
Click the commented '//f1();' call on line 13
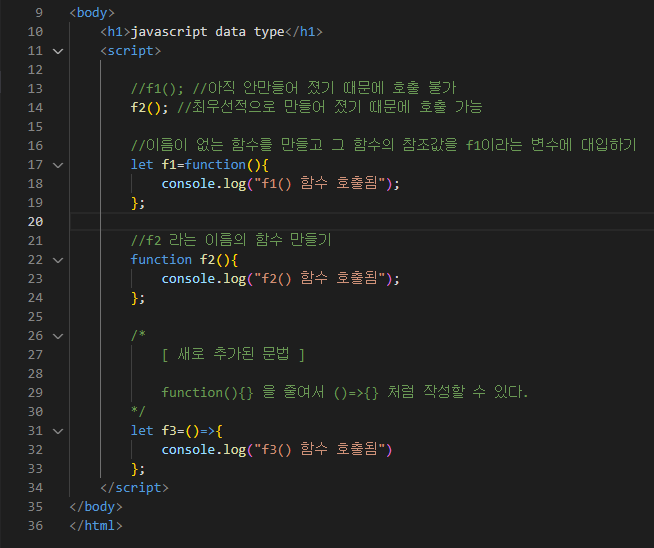(x=157, y=89)
